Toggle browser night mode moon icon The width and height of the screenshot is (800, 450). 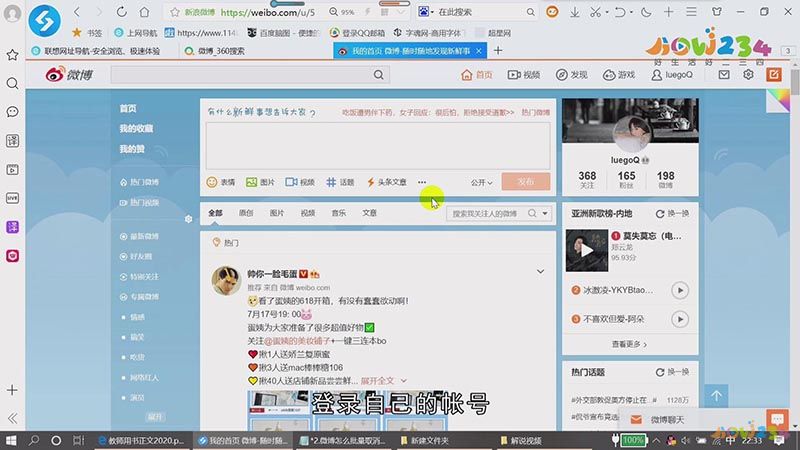646,12
